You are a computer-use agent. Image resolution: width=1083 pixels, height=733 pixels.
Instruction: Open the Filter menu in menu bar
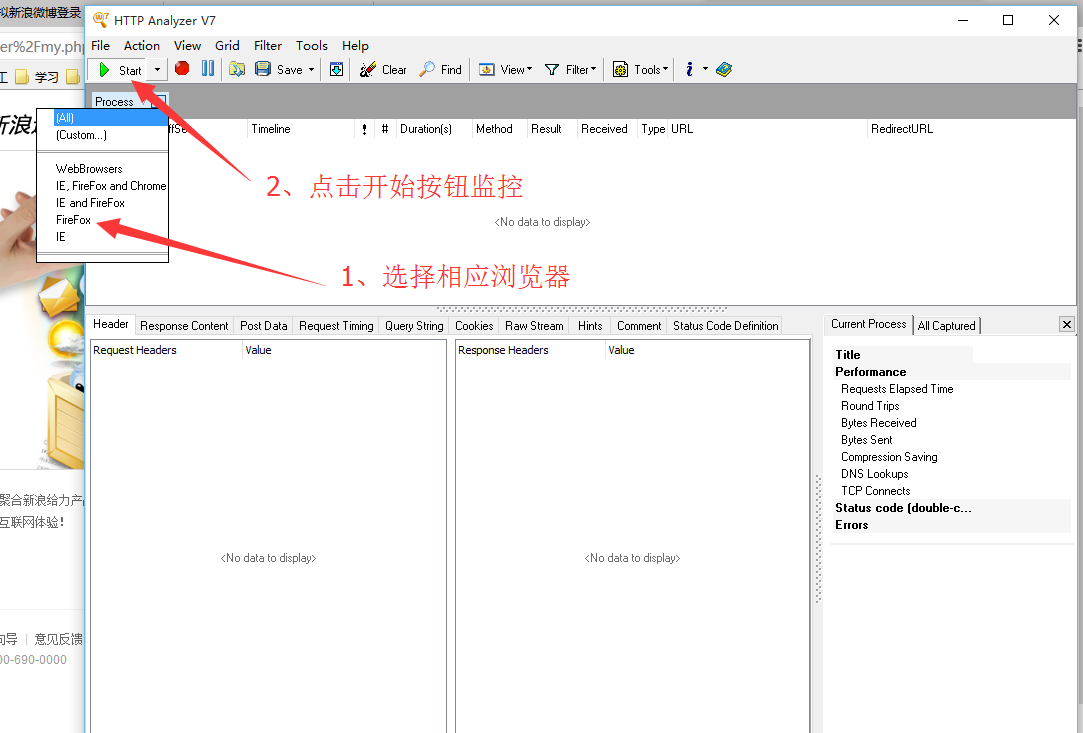(x=268, y=46)
